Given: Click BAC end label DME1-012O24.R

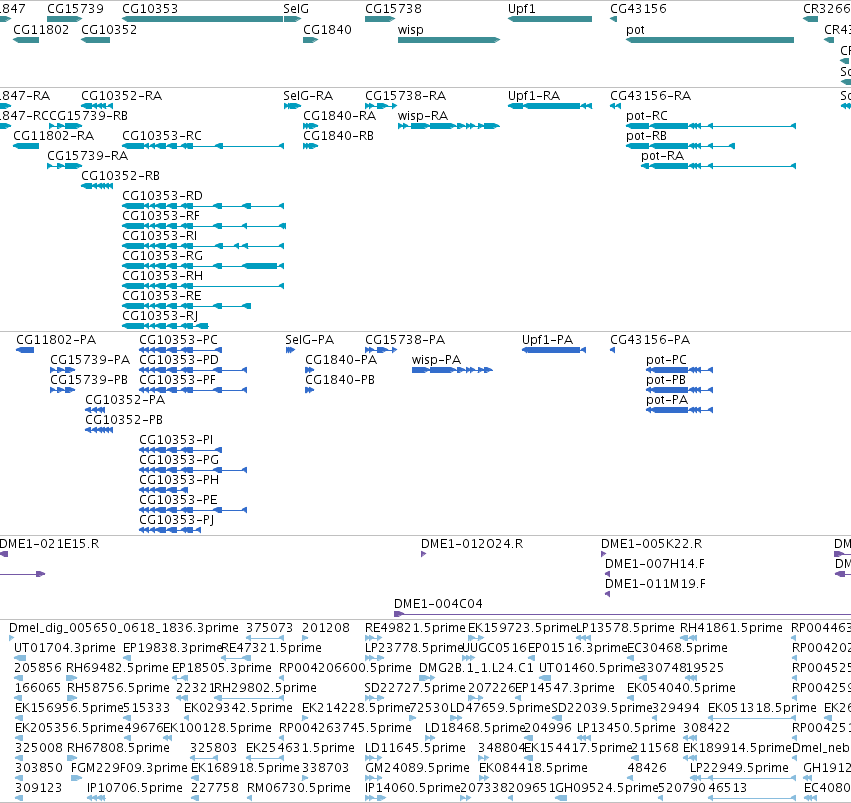Looking at the screenshot, I should click(472, 544).
